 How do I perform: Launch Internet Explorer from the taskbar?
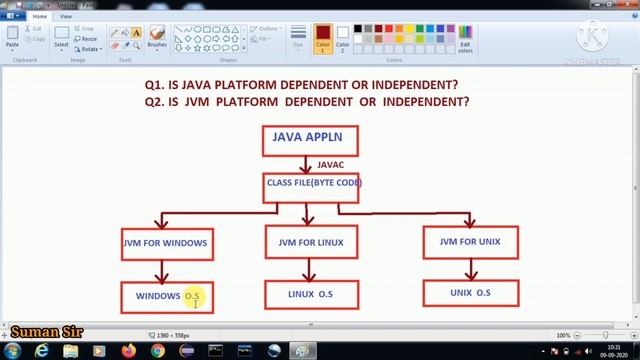click(42, 351)
